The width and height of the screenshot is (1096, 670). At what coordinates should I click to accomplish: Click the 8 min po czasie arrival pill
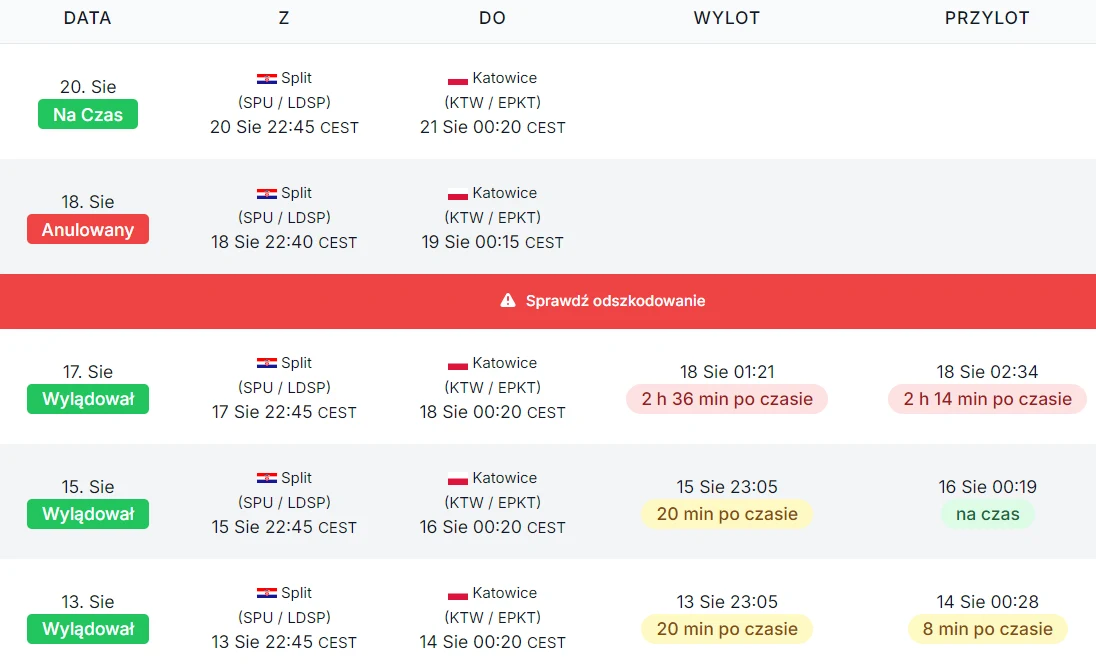click(987, 629)
